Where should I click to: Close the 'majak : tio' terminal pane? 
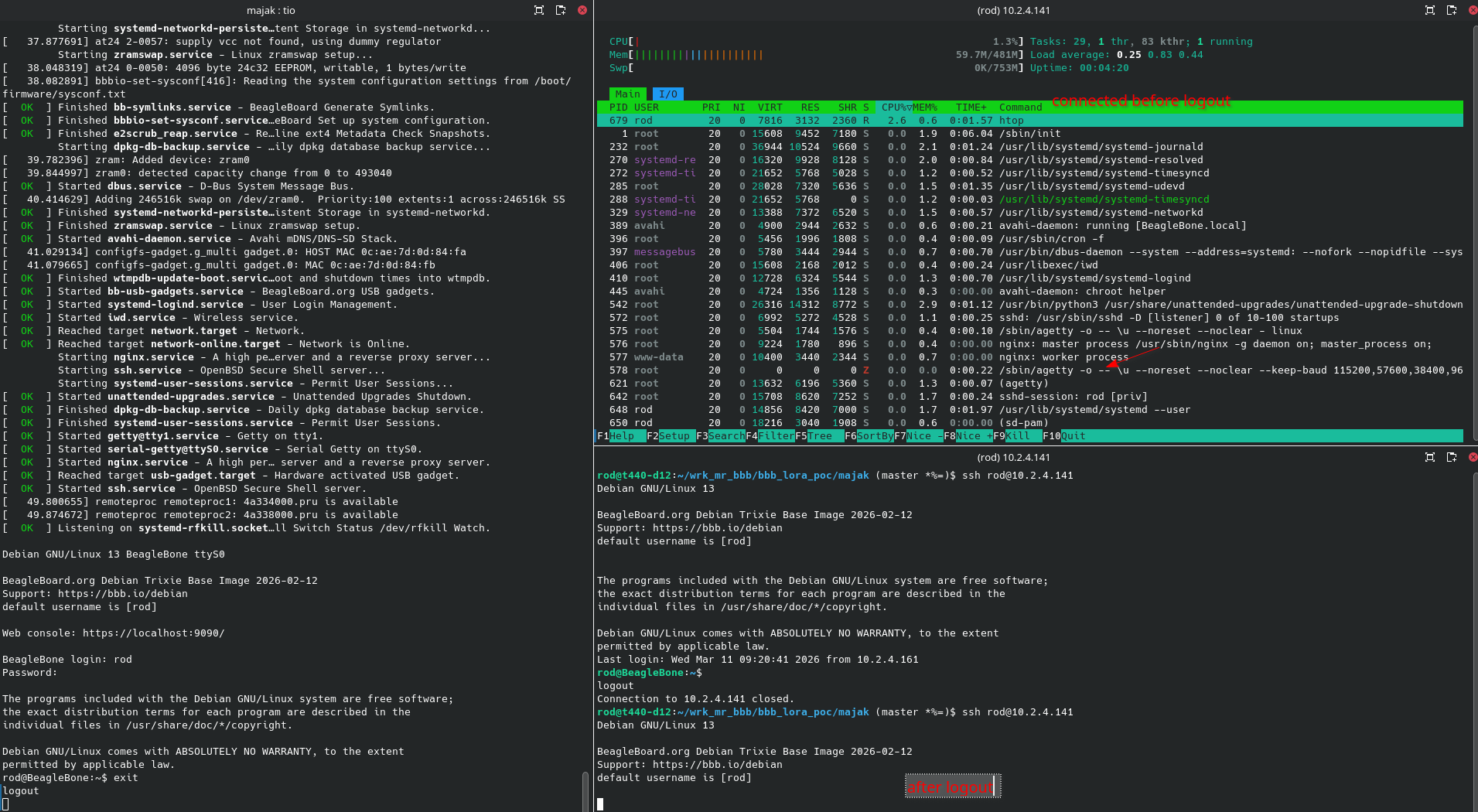coord(582,10)
